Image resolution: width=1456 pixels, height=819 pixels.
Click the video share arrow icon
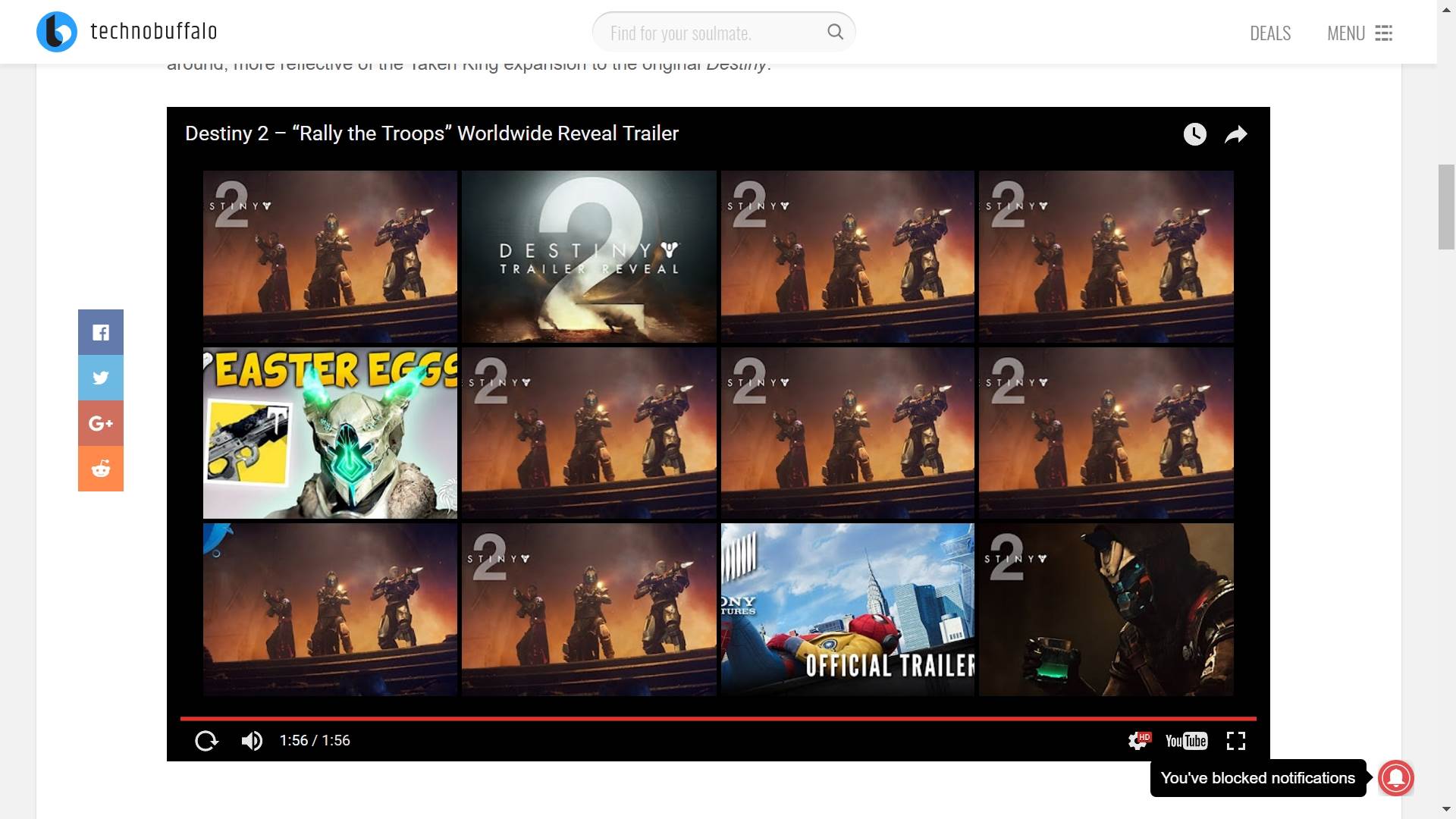click(1235, 134)
